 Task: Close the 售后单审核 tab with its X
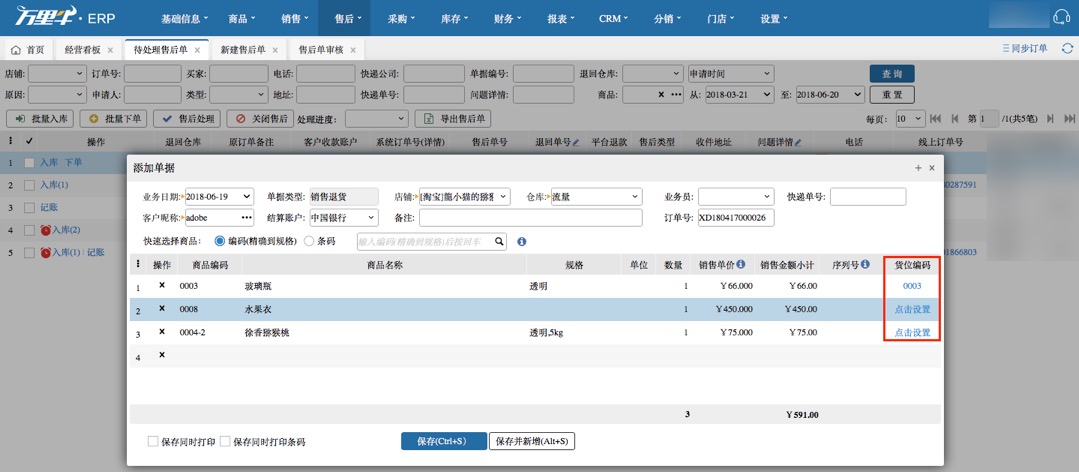[353, 50]
